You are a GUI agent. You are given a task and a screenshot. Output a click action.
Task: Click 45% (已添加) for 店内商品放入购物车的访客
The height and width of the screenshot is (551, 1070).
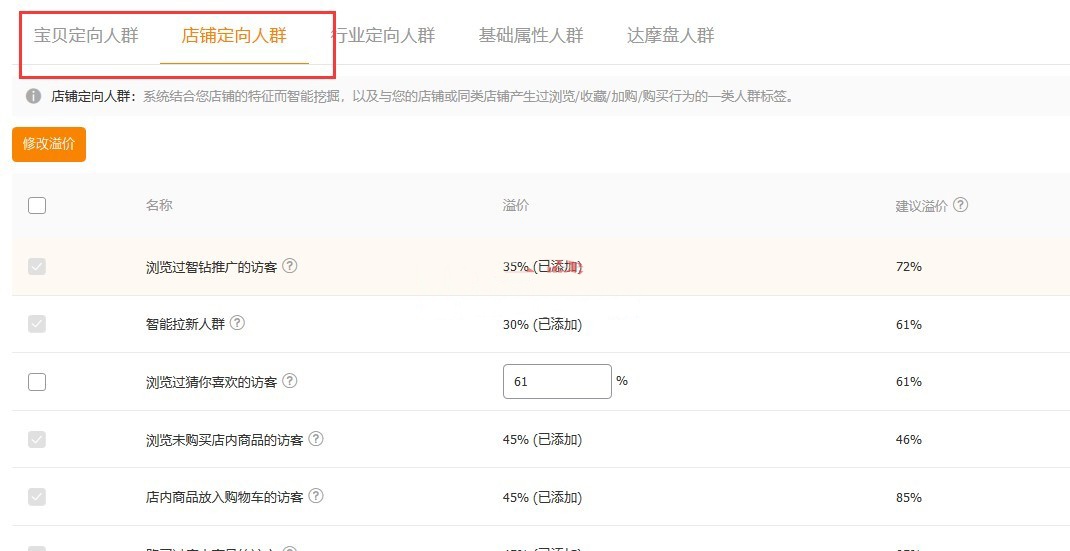click(x=543, y=497)
